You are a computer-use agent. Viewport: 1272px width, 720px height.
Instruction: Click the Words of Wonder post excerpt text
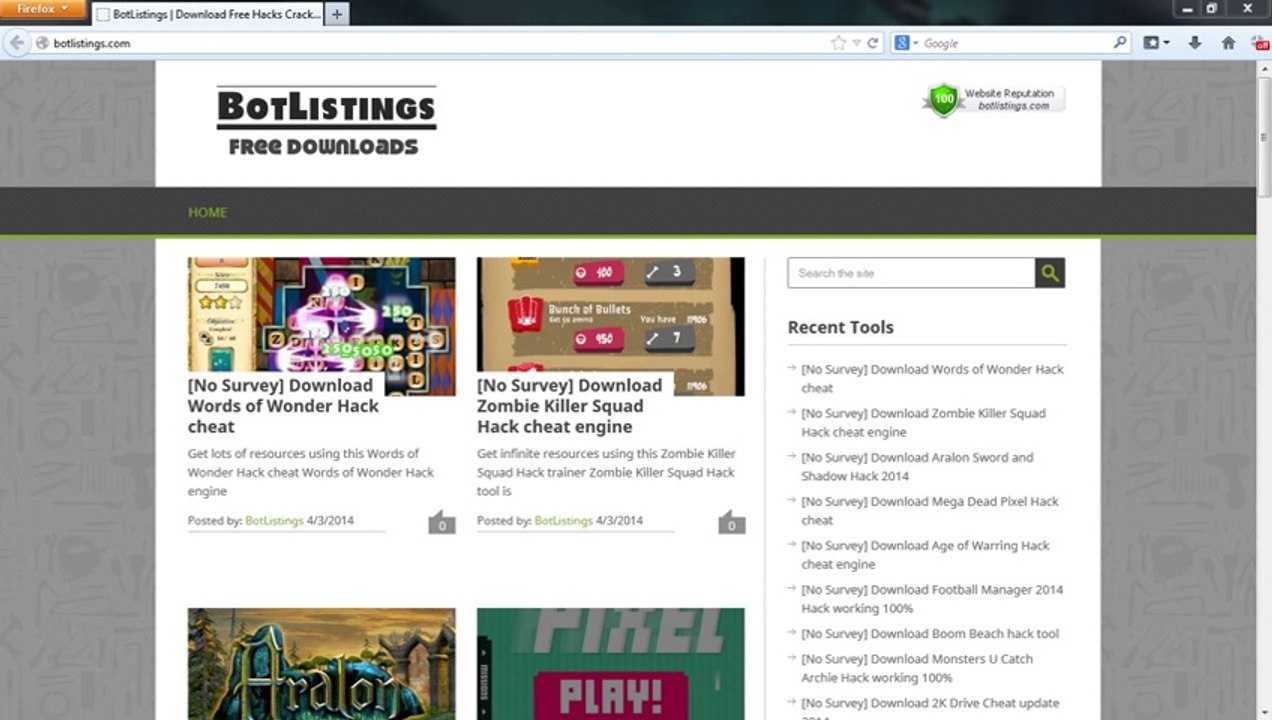click(x=311, y=472)
